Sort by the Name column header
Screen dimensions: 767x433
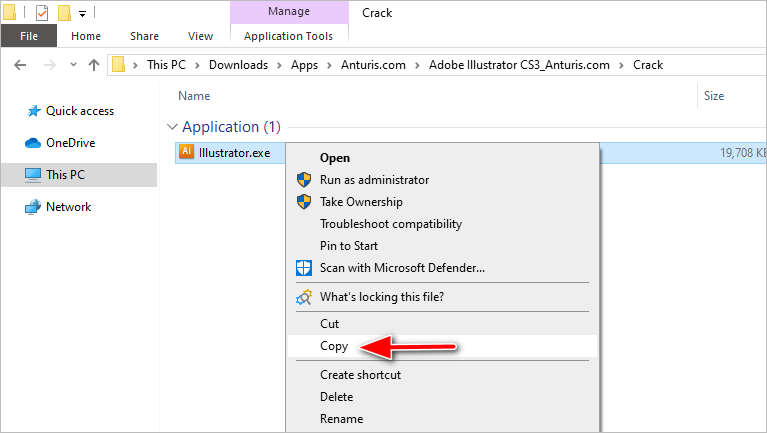click(194, 96)
